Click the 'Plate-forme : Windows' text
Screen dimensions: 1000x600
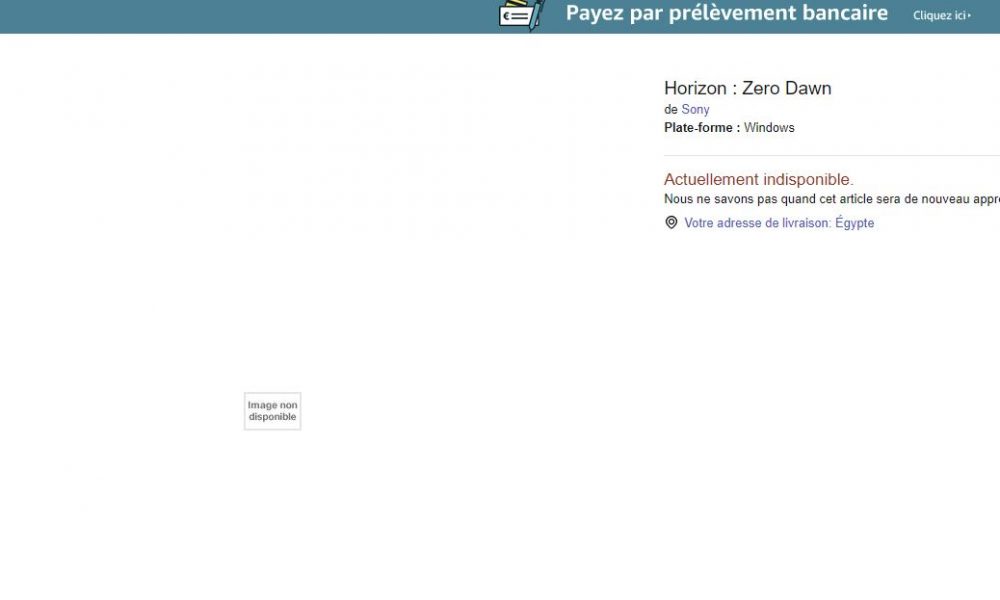coord(729,128)
